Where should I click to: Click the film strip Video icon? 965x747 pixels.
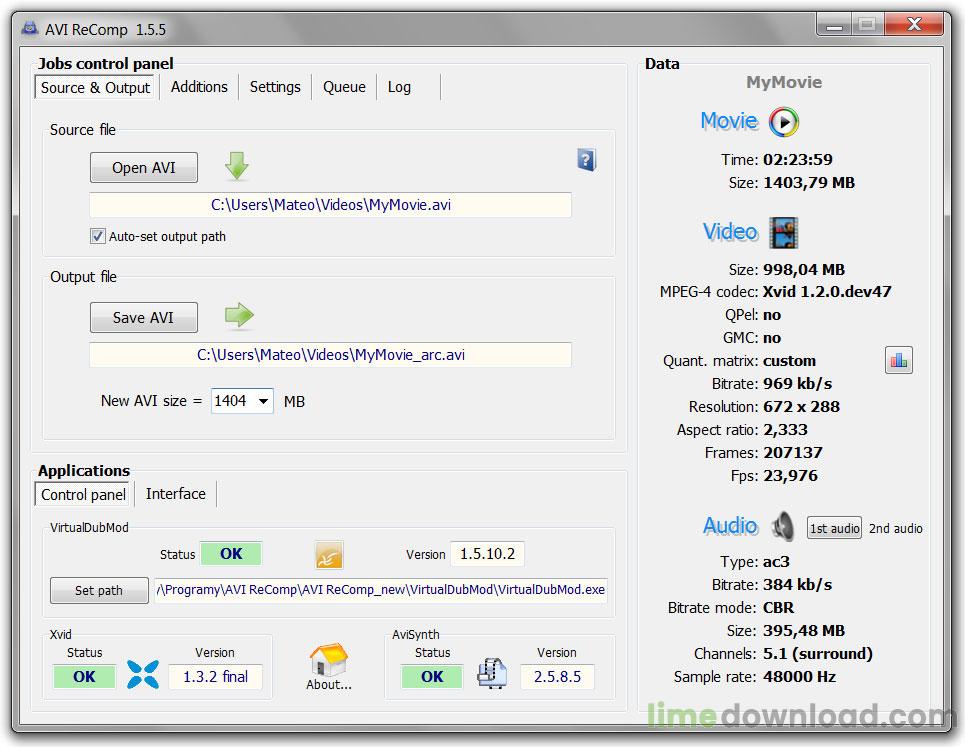tap(783, 233)
